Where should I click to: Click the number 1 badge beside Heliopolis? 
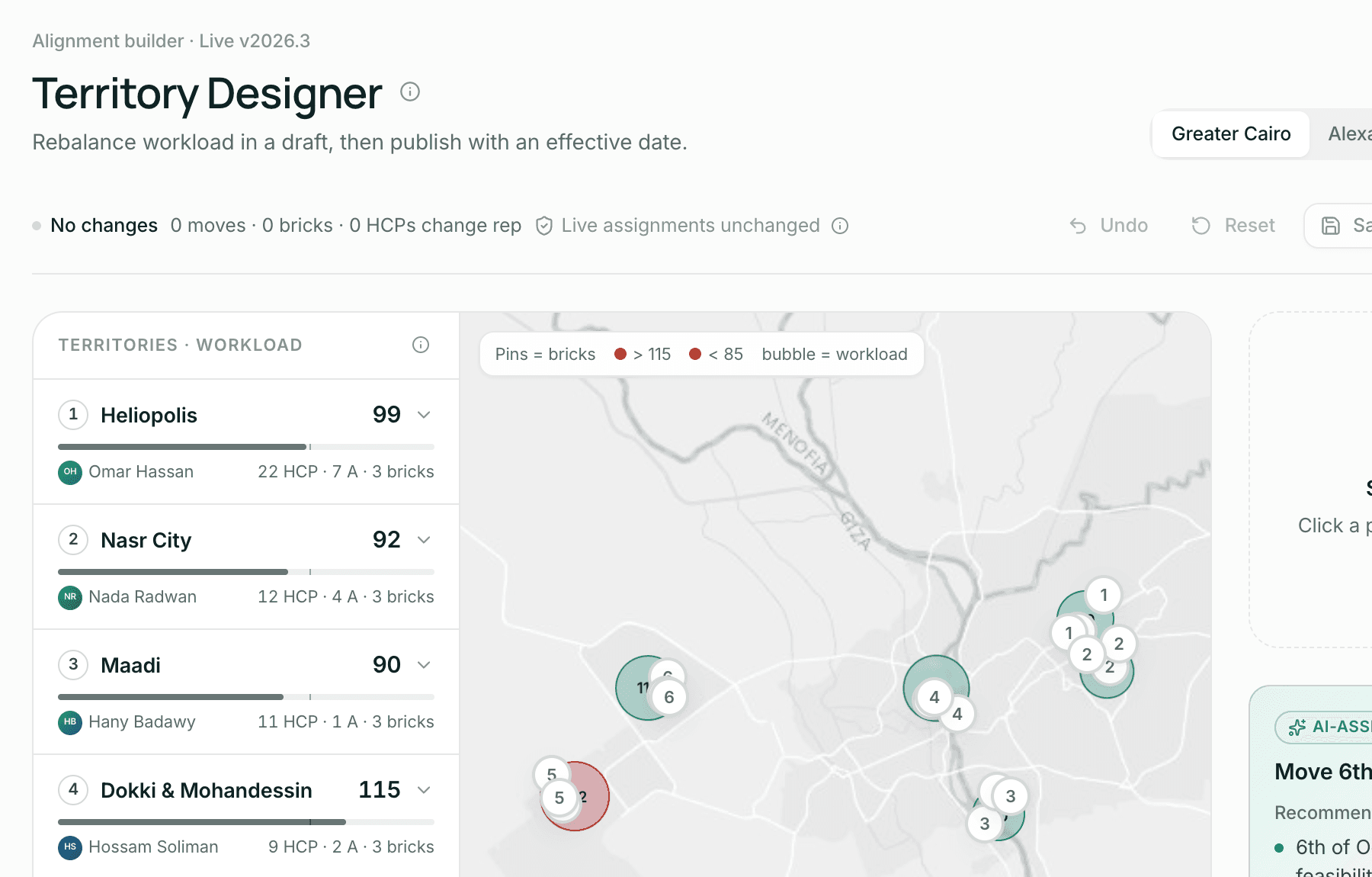point(73,414)
